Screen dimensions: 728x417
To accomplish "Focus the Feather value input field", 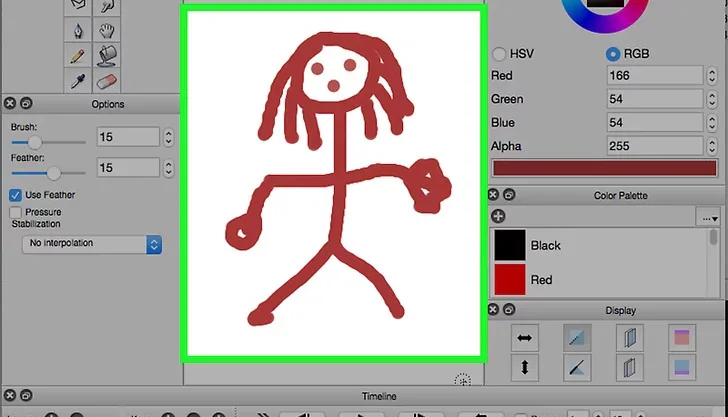I will [128, 168].
